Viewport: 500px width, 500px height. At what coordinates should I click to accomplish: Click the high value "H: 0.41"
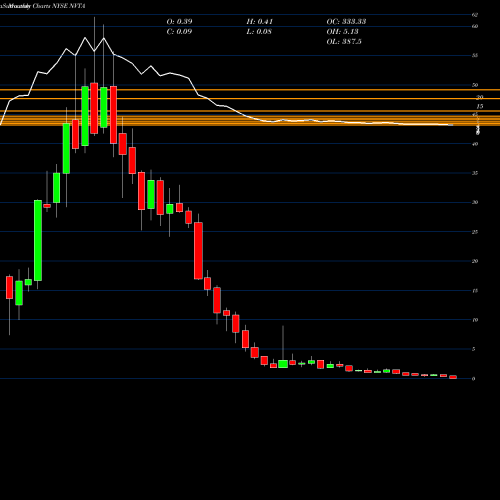pyautogui.click(x=260, y=22)
